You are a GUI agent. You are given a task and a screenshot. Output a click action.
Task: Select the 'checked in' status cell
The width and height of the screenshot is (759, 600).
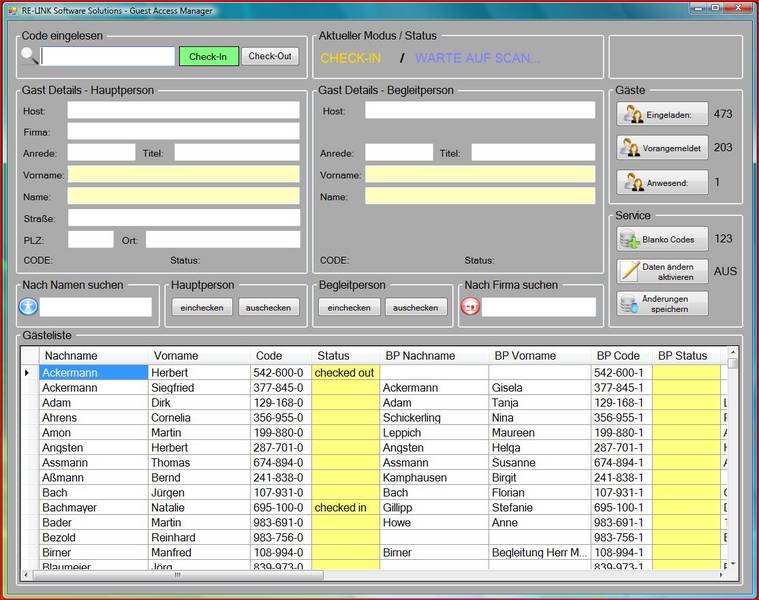346,508
